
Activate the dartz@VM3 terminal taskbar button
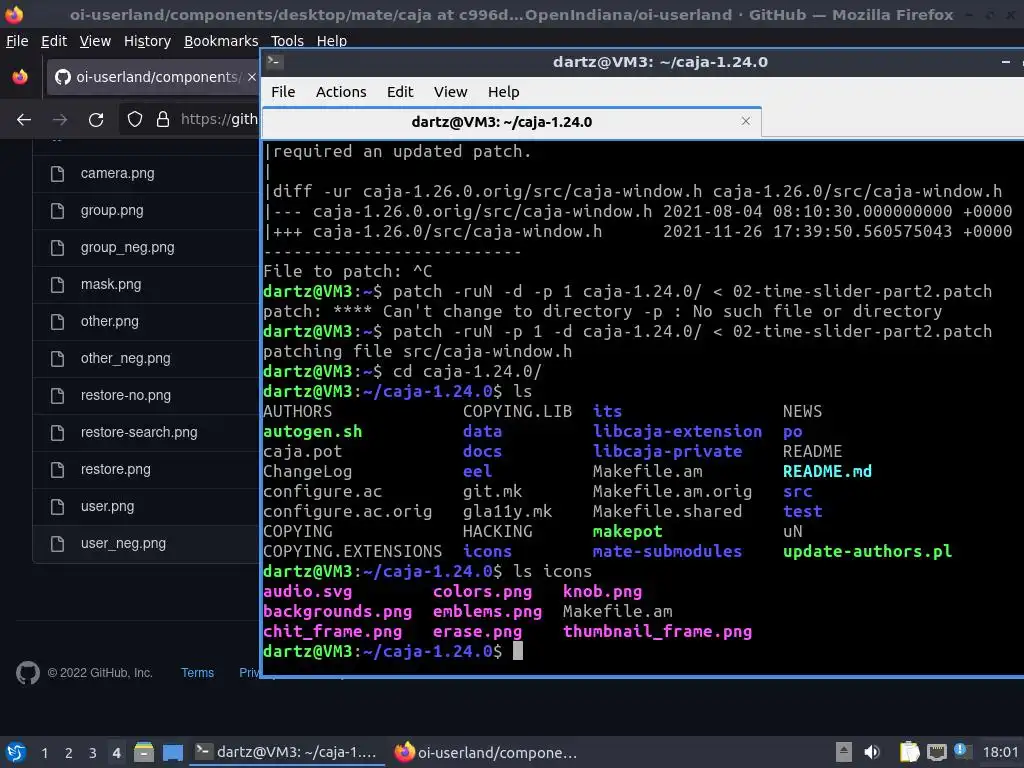tap(287, 752)
